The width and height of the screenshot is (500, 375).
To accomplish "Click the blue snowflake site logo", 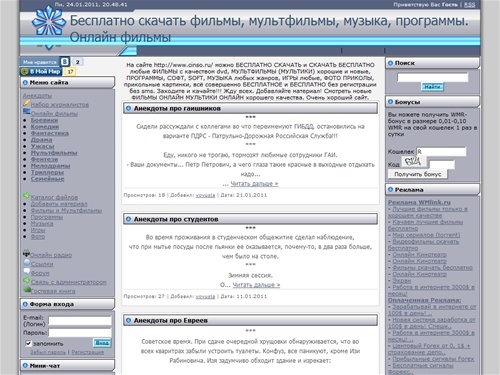I will click(49, 21).
